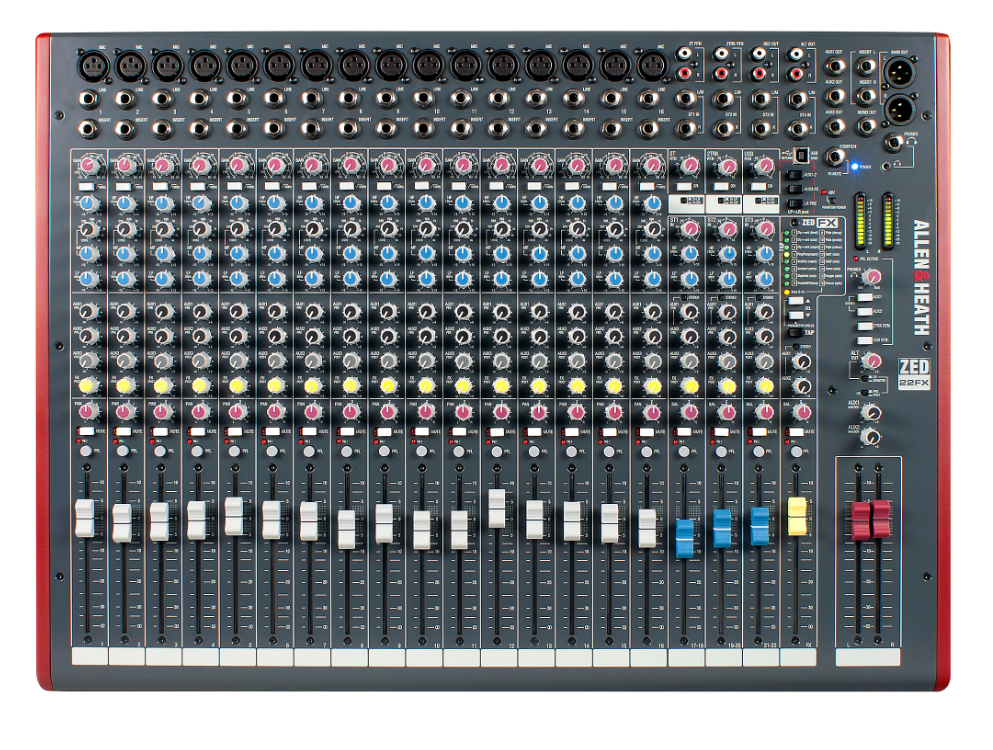Image resolution: width=993 pixels, height=750 pixels.
Task: Click the footswitch jack socket
Action: 835,156
